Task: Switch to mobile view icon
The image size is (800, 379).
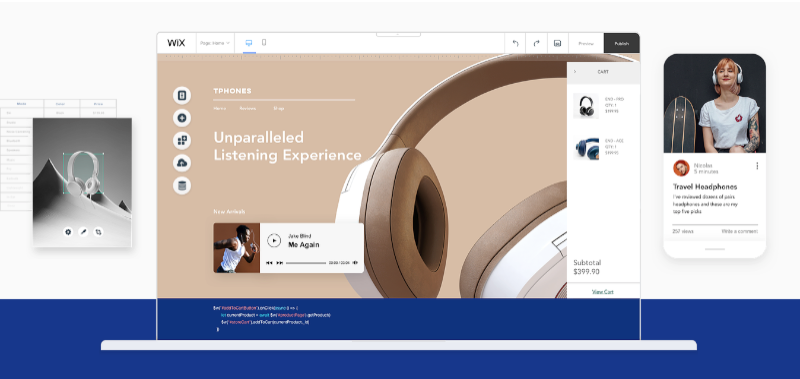Action: coord(264,43)
